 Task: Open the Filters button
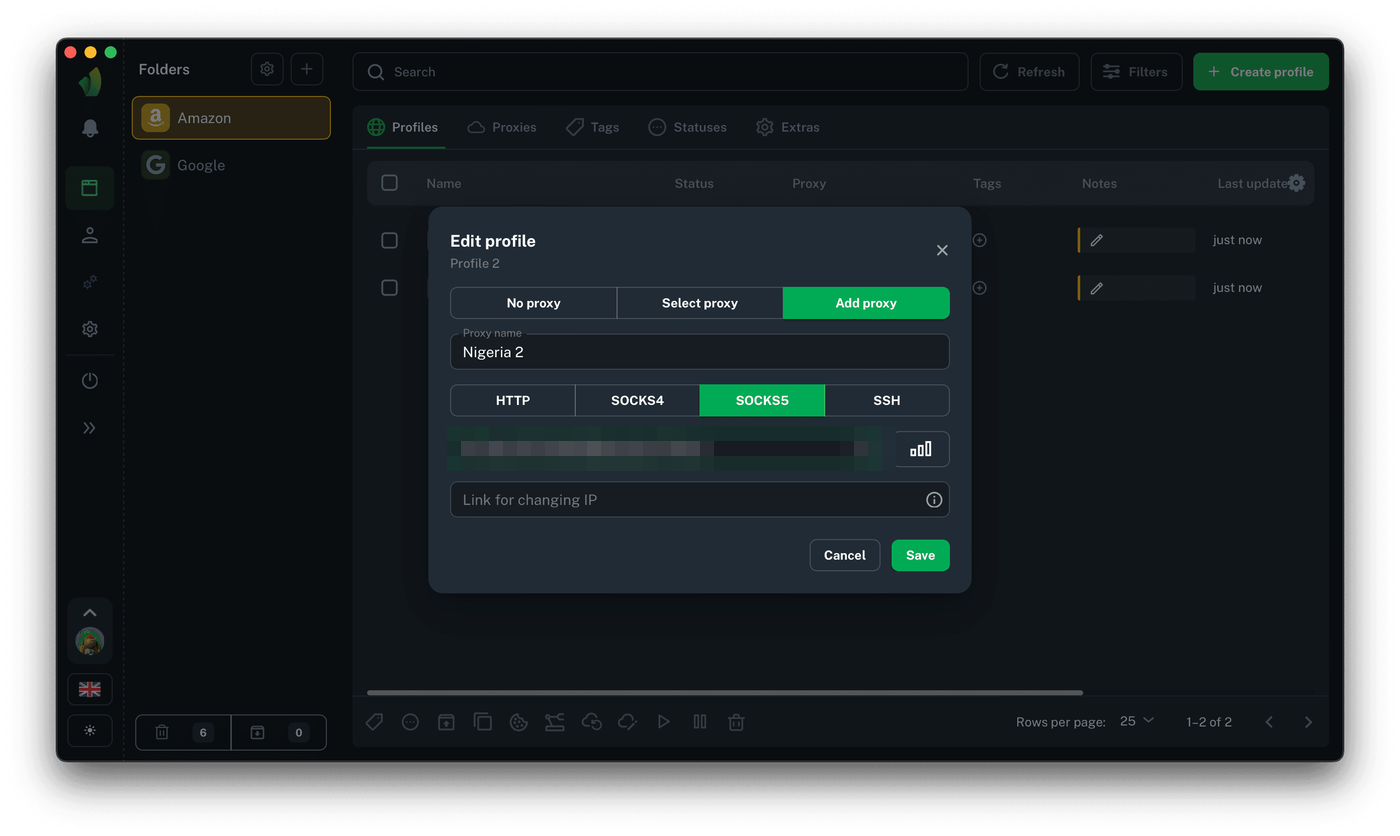click(x=1136, y=72)
